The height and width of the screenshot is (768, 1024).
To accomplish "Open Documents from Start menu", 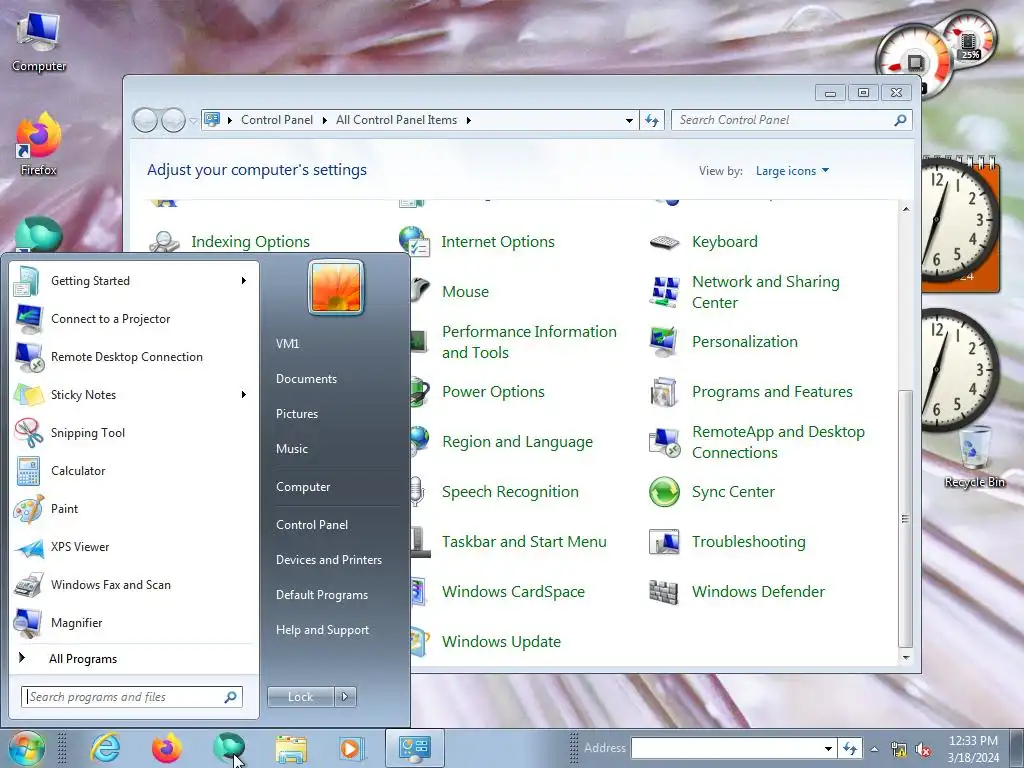I will pos(306,379).
